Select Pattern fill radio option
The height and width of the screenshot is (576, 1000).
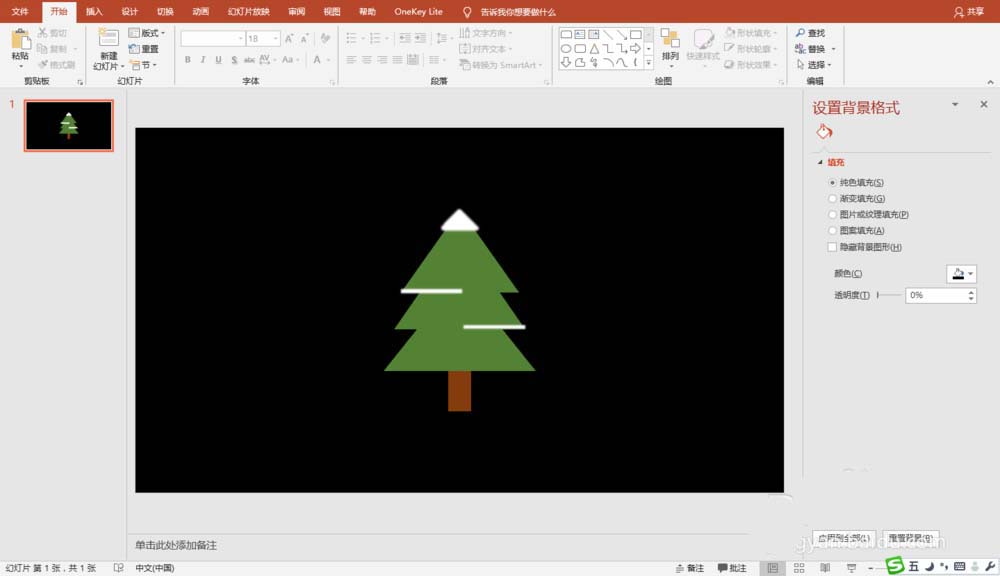832,230
